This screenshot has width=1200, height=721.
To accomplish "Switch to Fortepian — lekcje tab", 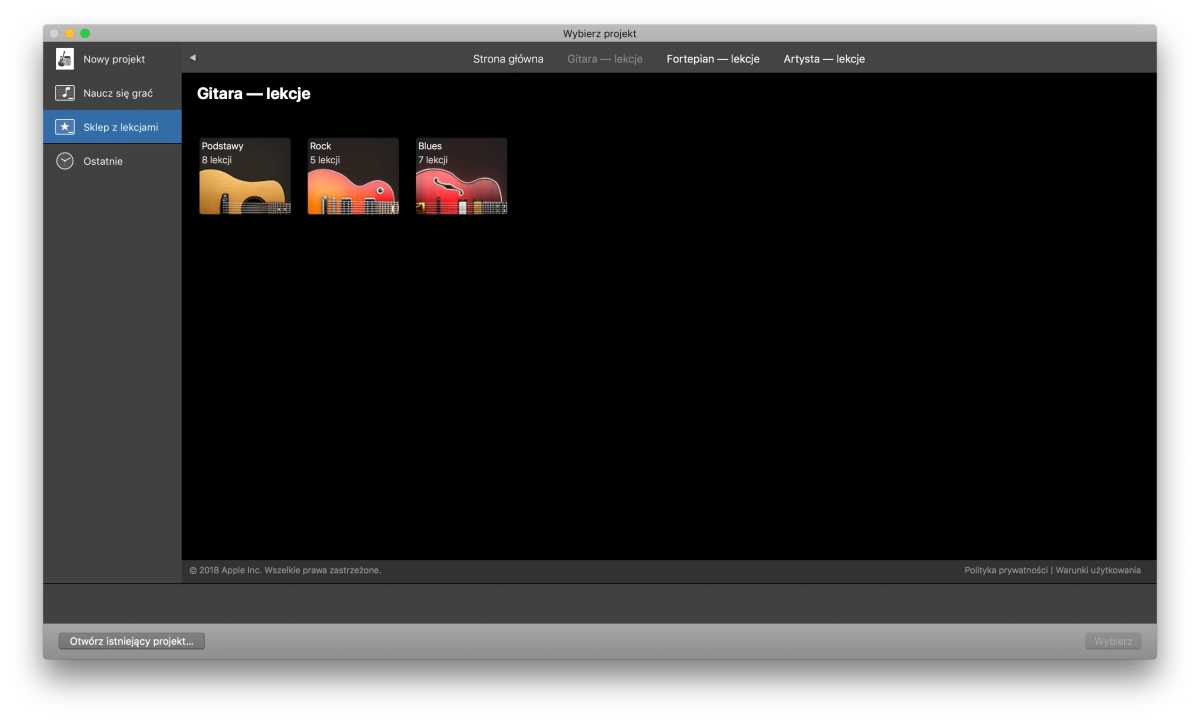I will [713, 59].
